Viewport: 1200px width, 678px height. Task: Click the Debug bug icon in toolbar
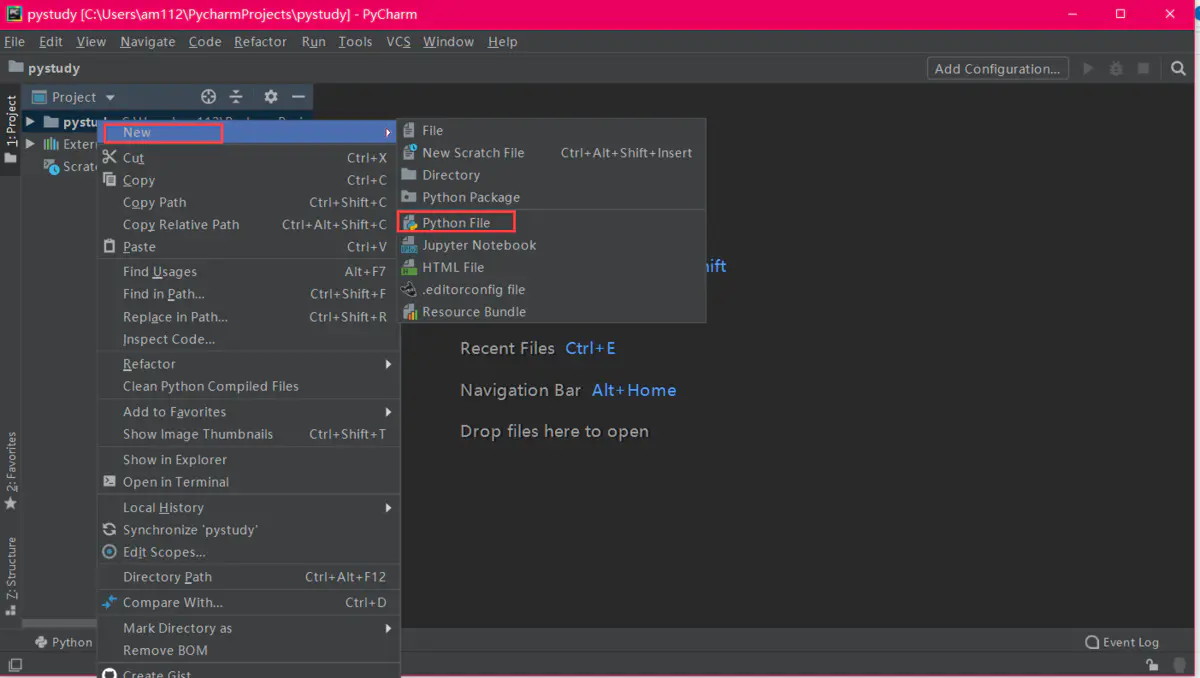[1116, 69]
